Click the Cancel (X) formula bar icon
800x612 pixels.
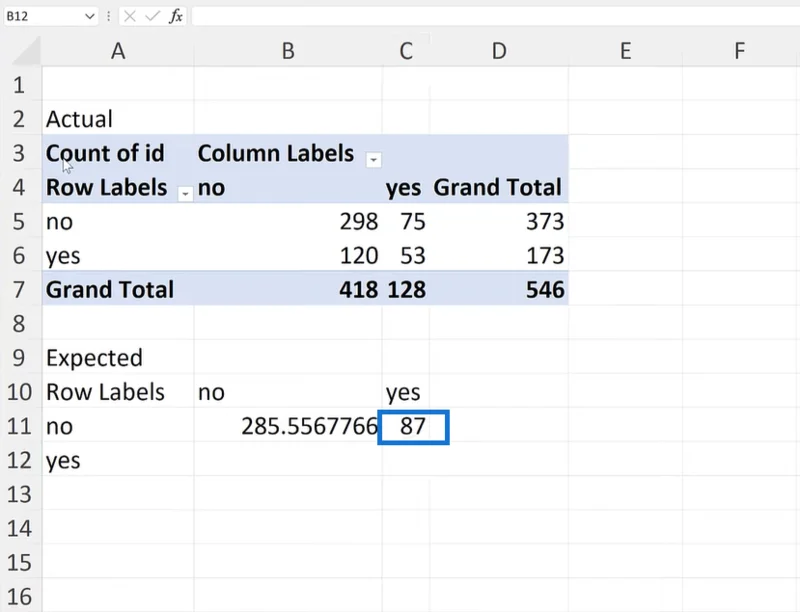click(130, 16)
